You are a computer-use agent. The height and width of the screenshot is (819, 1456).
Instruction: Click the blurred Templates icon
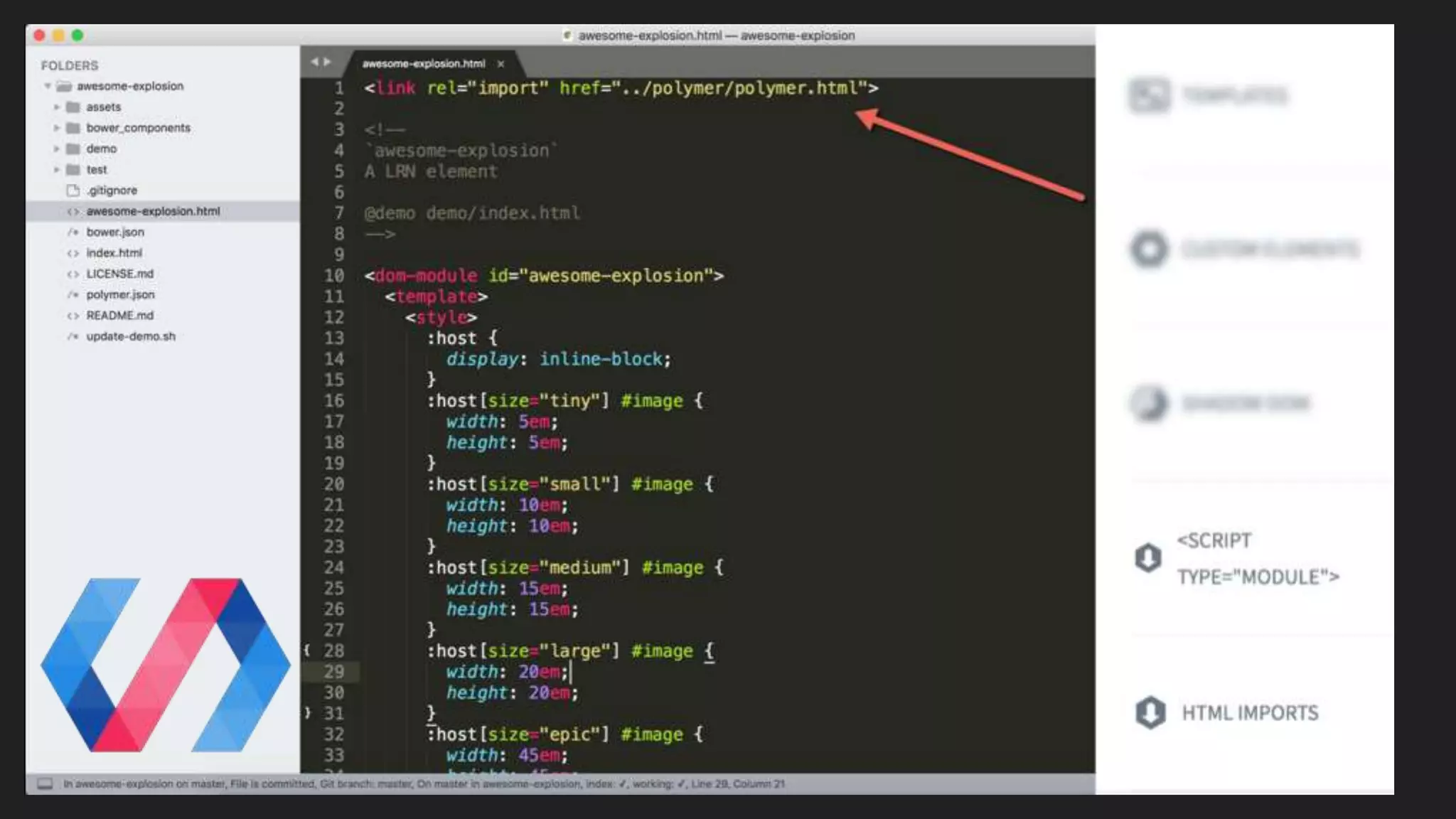click(x=1148, y=95)
